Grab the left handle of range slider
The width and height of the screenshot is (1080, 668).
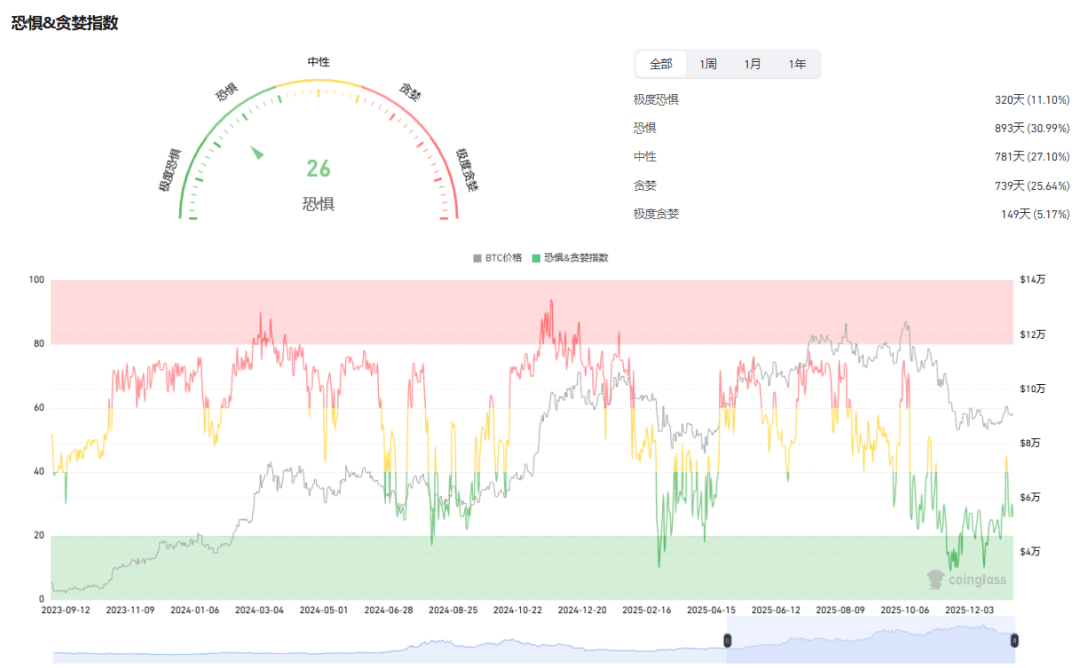(x=727, y=640)
